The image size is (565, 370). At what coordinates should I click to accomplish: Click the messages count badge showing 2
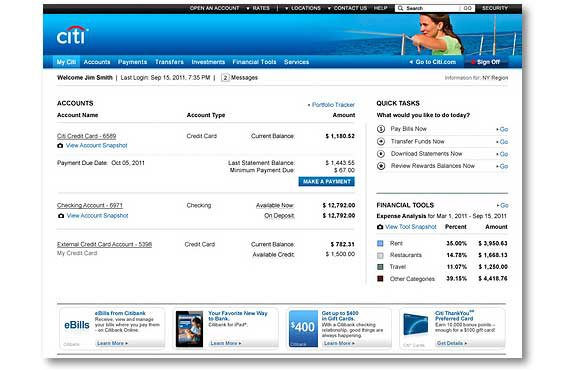tap(225, 77)
